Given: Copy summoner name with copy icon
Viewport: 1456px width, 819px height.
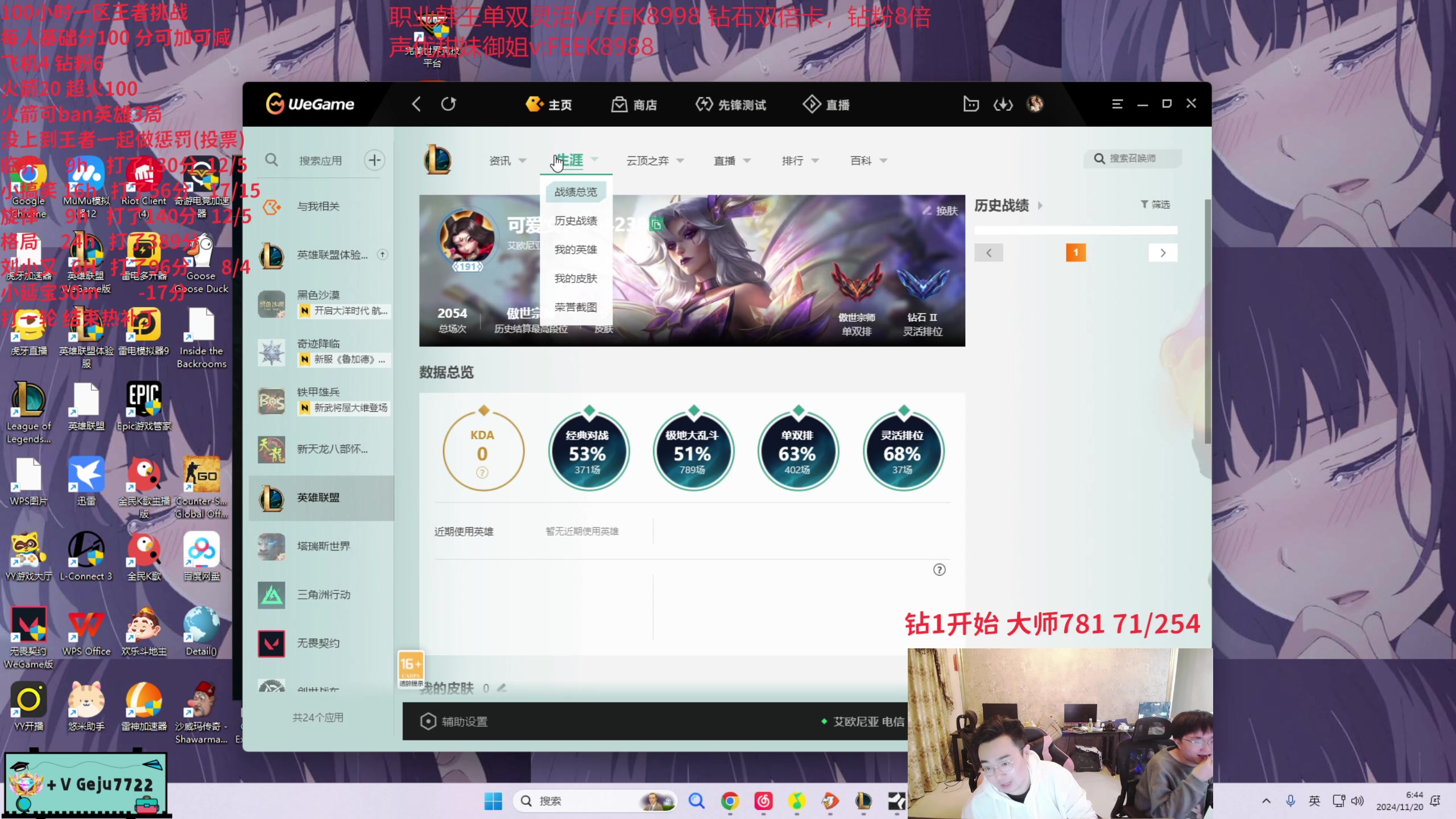Looking at the screenshot, I should (x=656, y=225).
